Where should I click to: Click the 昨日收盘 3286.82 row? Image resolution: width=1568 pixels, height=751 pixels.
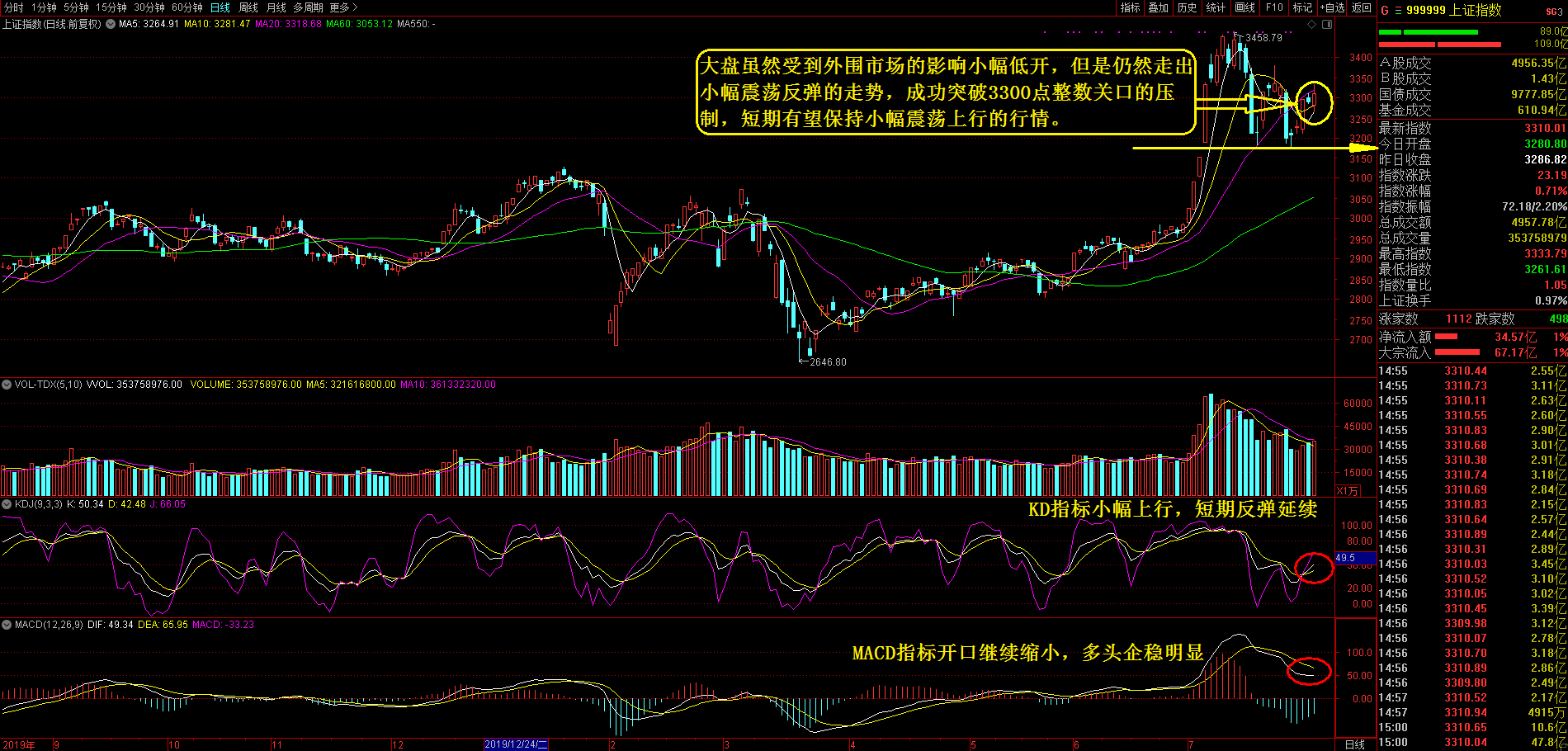pyautogui.click(x=1472, y=159)
